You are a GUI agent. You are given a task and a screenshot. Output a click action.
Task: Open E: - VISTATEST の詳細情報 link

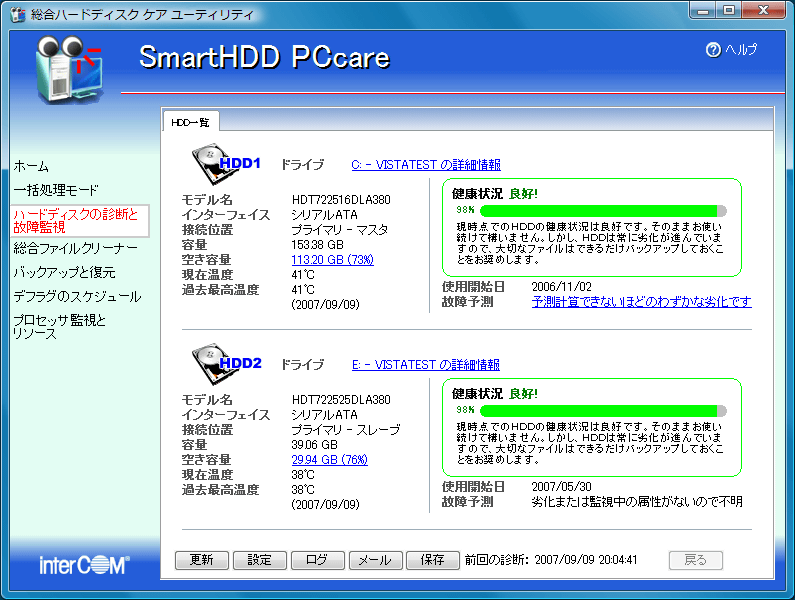[x=426, y=365]
